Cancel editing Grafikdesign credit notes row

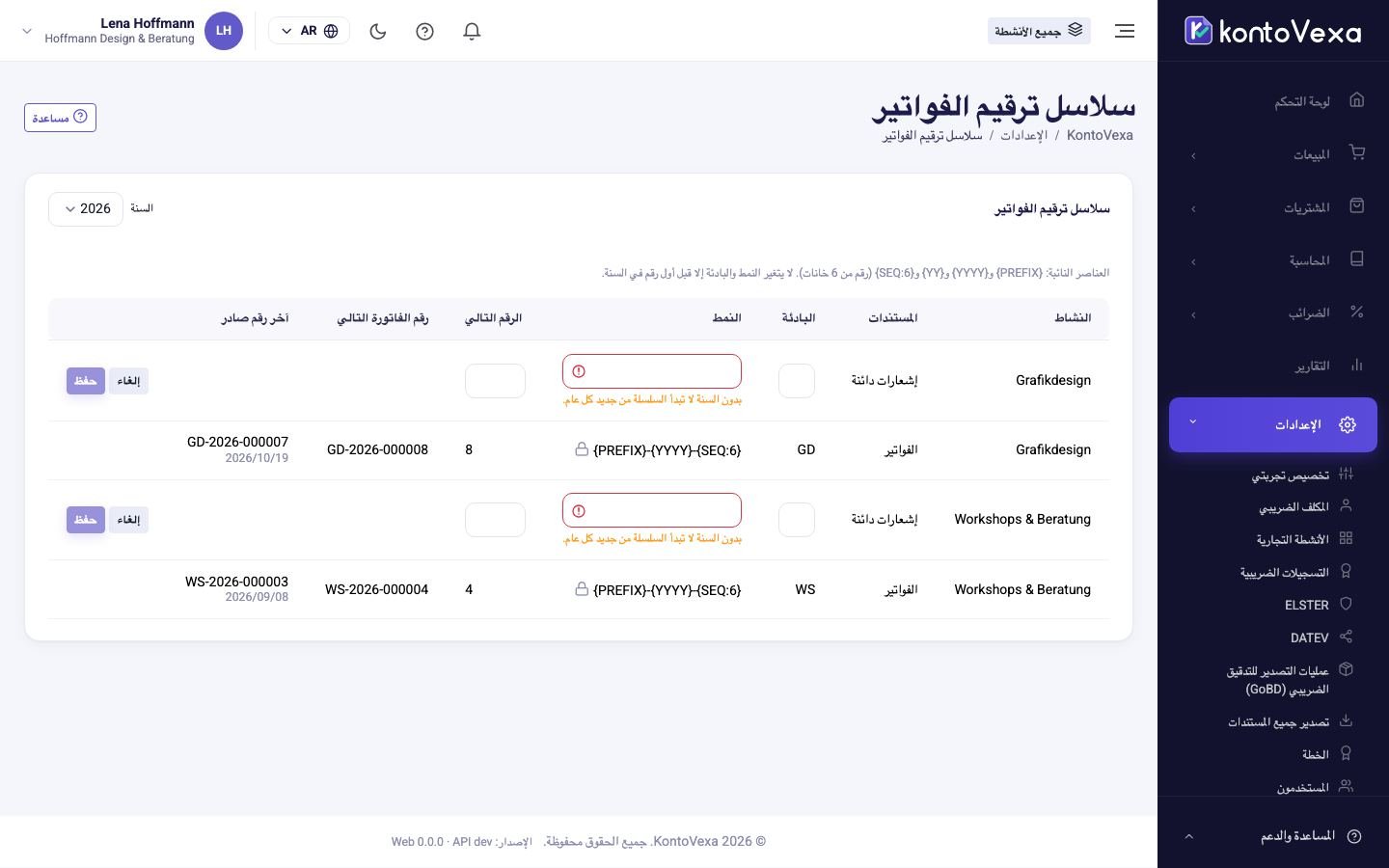tap(128, 381)
